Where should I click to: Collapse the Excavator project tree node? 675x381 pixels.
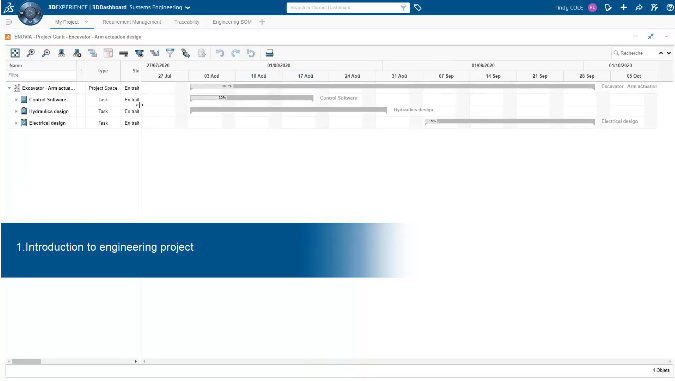coord(9,88)
